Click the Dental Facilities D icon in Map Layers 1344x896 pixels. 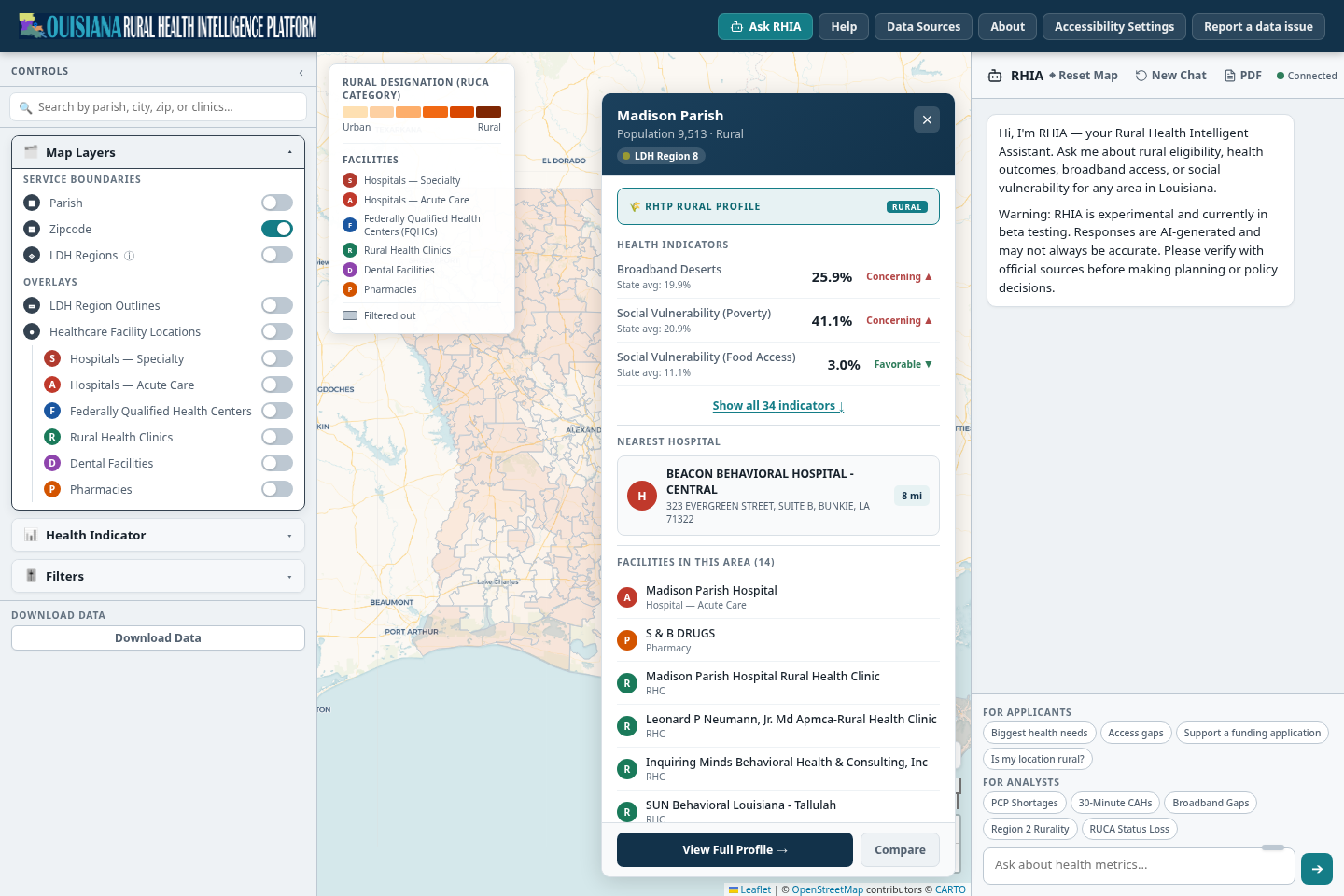click(52, 463)
